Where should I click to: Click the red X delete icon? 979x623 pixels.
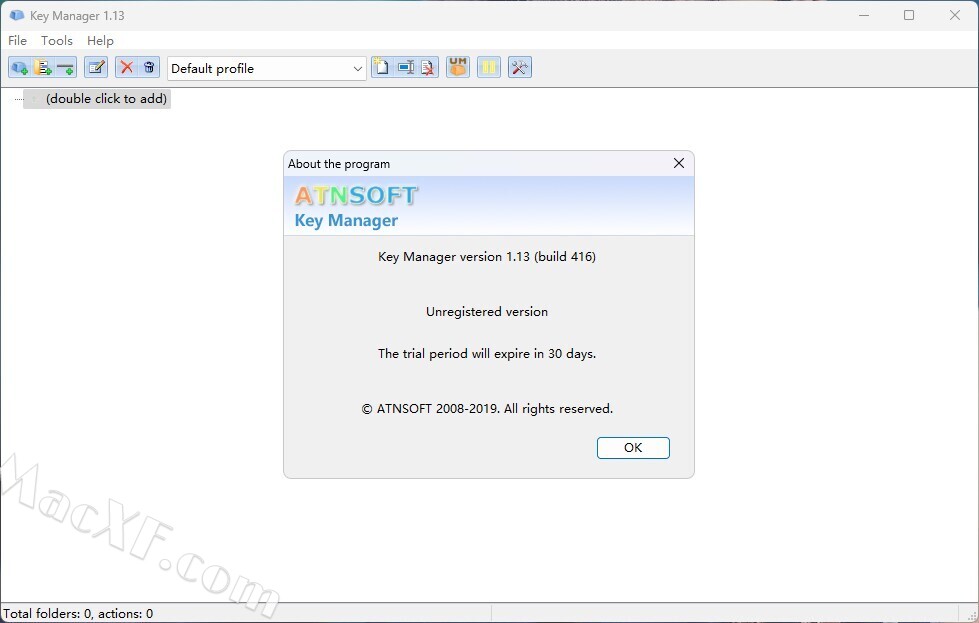coord(127,67)
